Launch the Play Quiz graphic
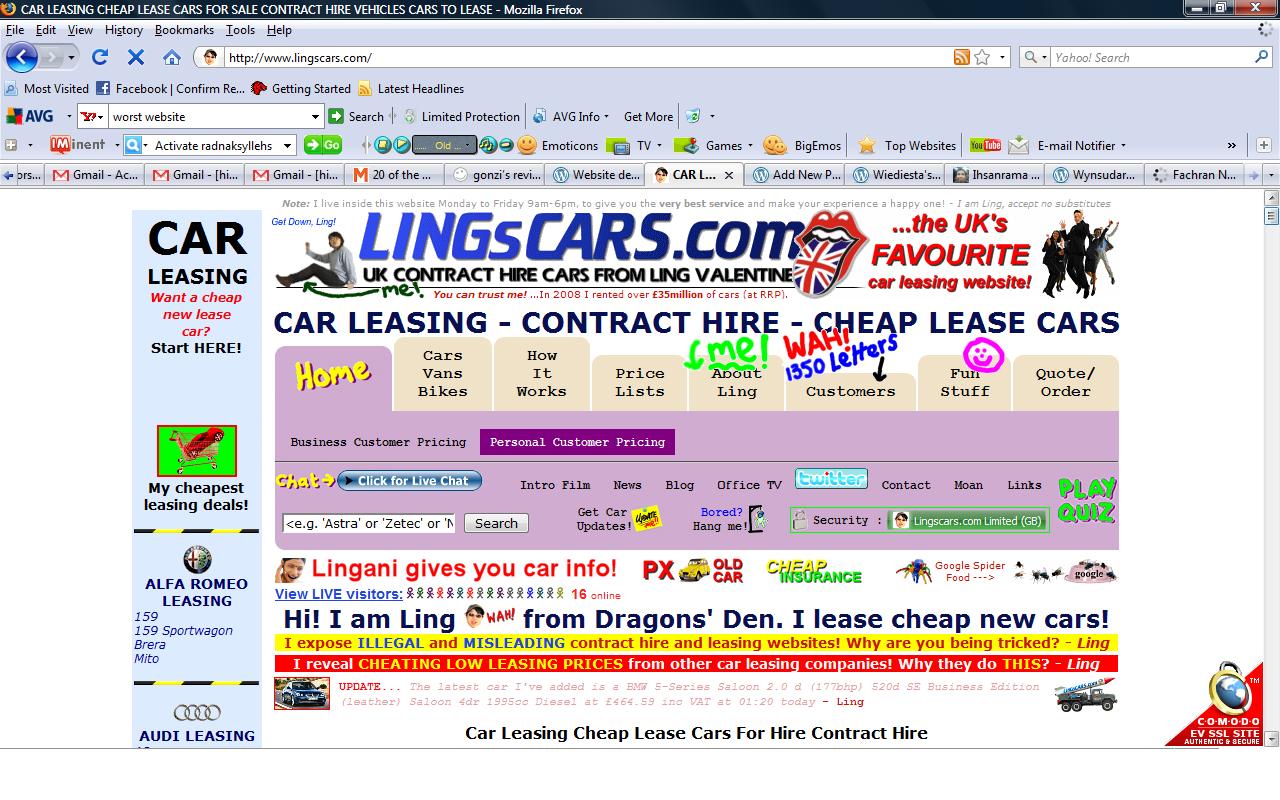Image resolution: width=1280 pixels, height=800 pixels. (1087, 501)
